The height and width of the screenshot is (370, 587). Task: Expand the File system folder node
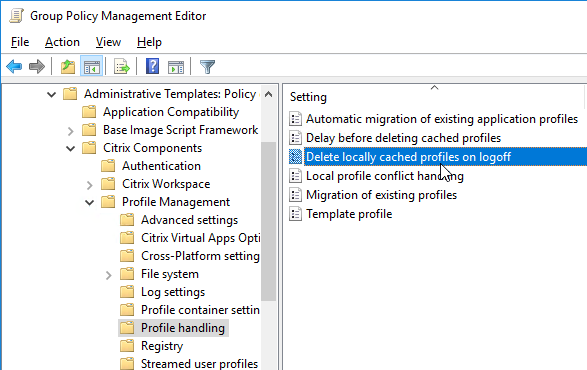[x=109, y=275]
